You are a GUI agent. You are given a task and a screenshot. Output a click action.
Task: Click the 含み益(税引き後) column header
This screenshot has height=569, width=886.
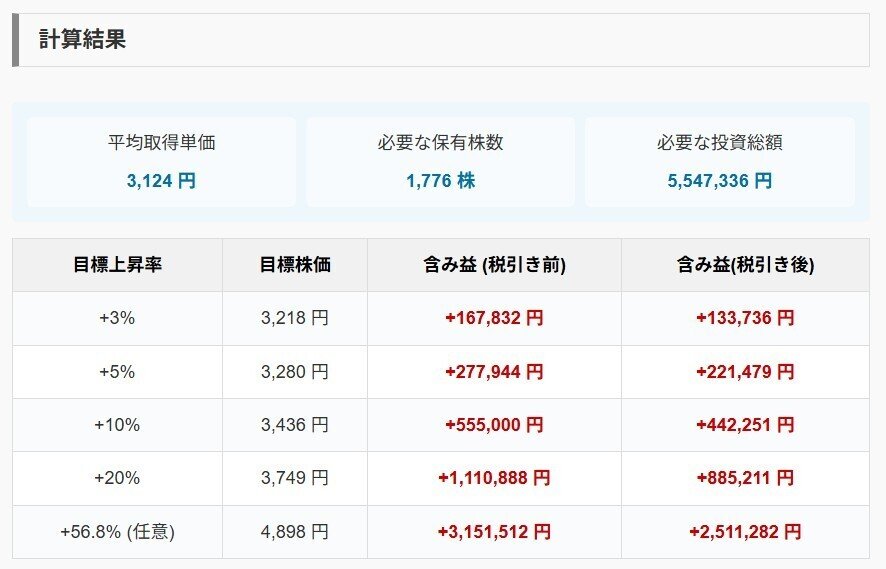tap(745, 265)
